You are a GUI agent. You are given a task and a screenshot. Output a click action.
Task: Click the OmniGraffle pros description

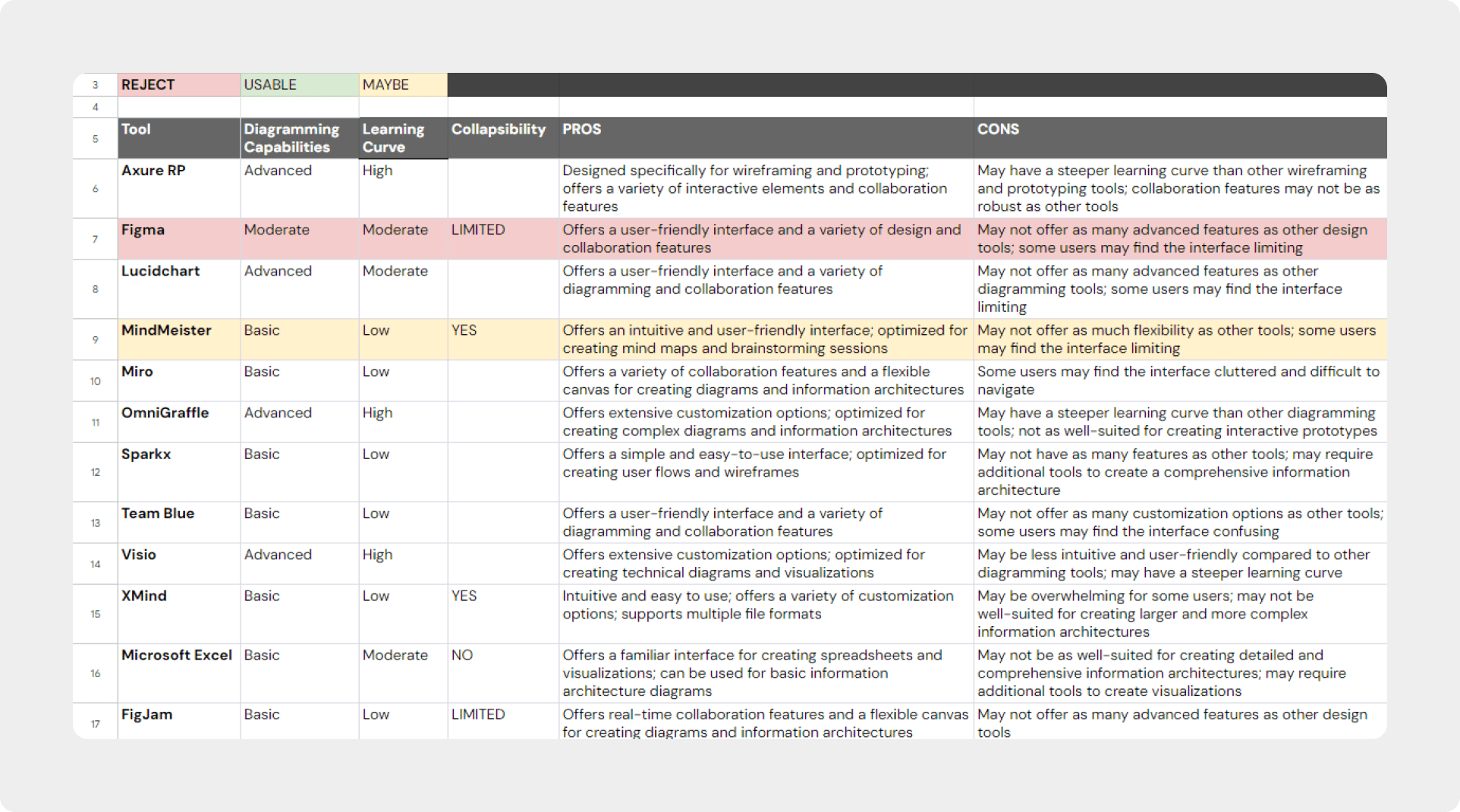click(766, 422)
